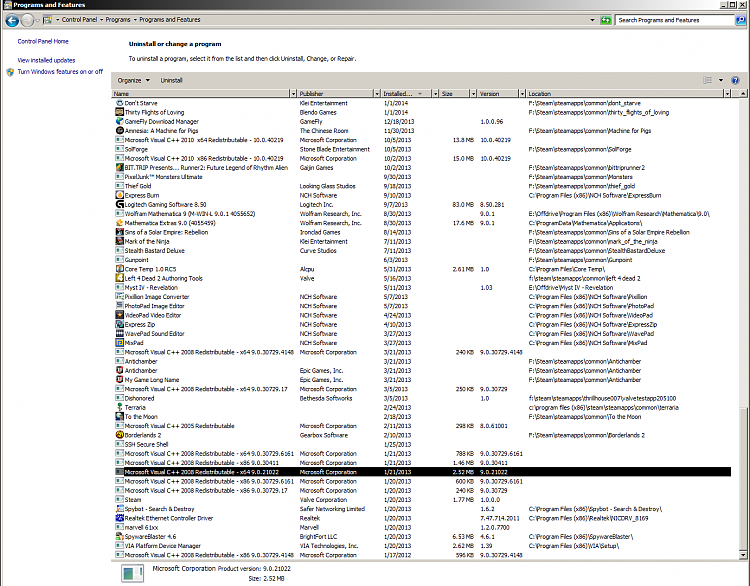The height and width of the screenshot is (586, 750).
Task: Sort by the Name column header
Action: click(x=201, y=94)
